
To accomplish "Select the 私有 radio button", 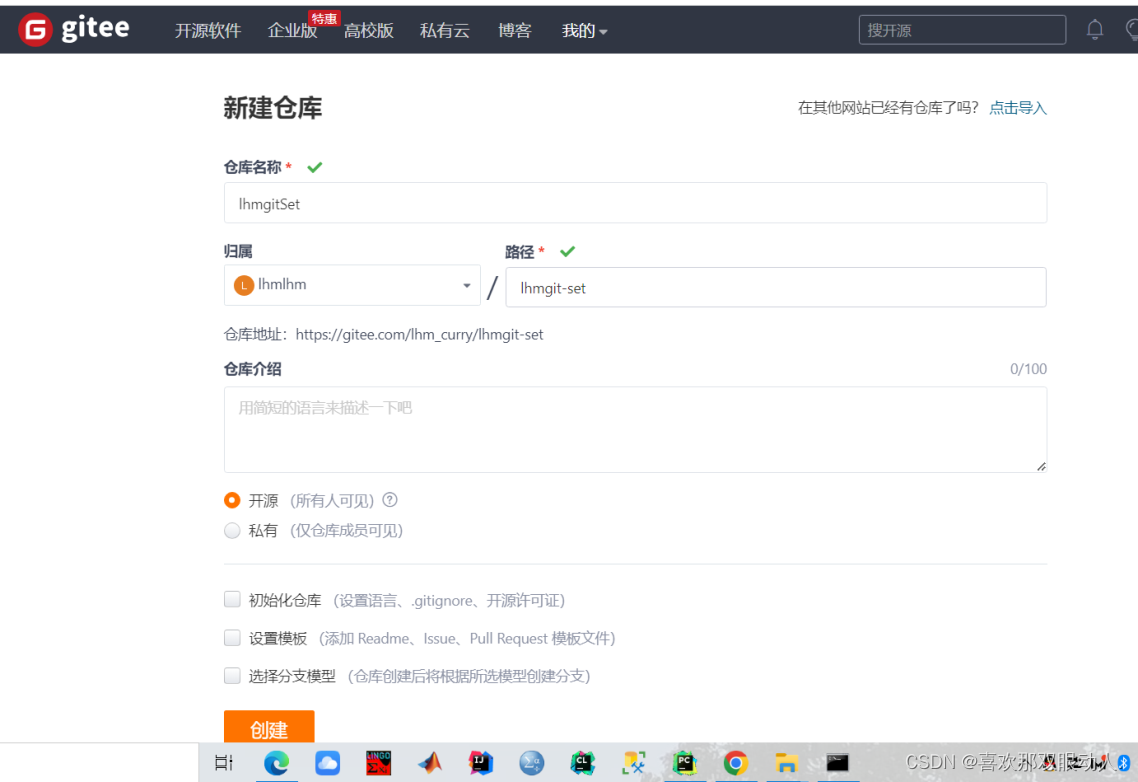I will pos(232,530).
